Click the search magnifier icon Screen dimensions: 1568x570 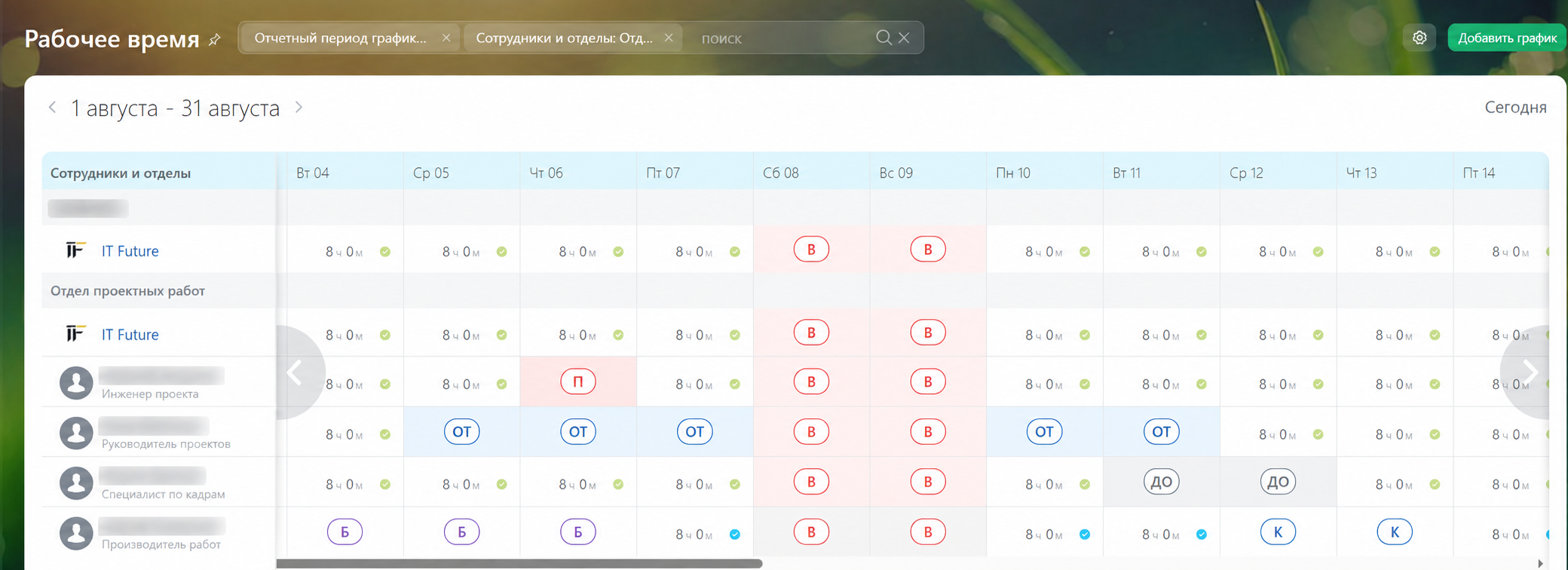[884, 38]
